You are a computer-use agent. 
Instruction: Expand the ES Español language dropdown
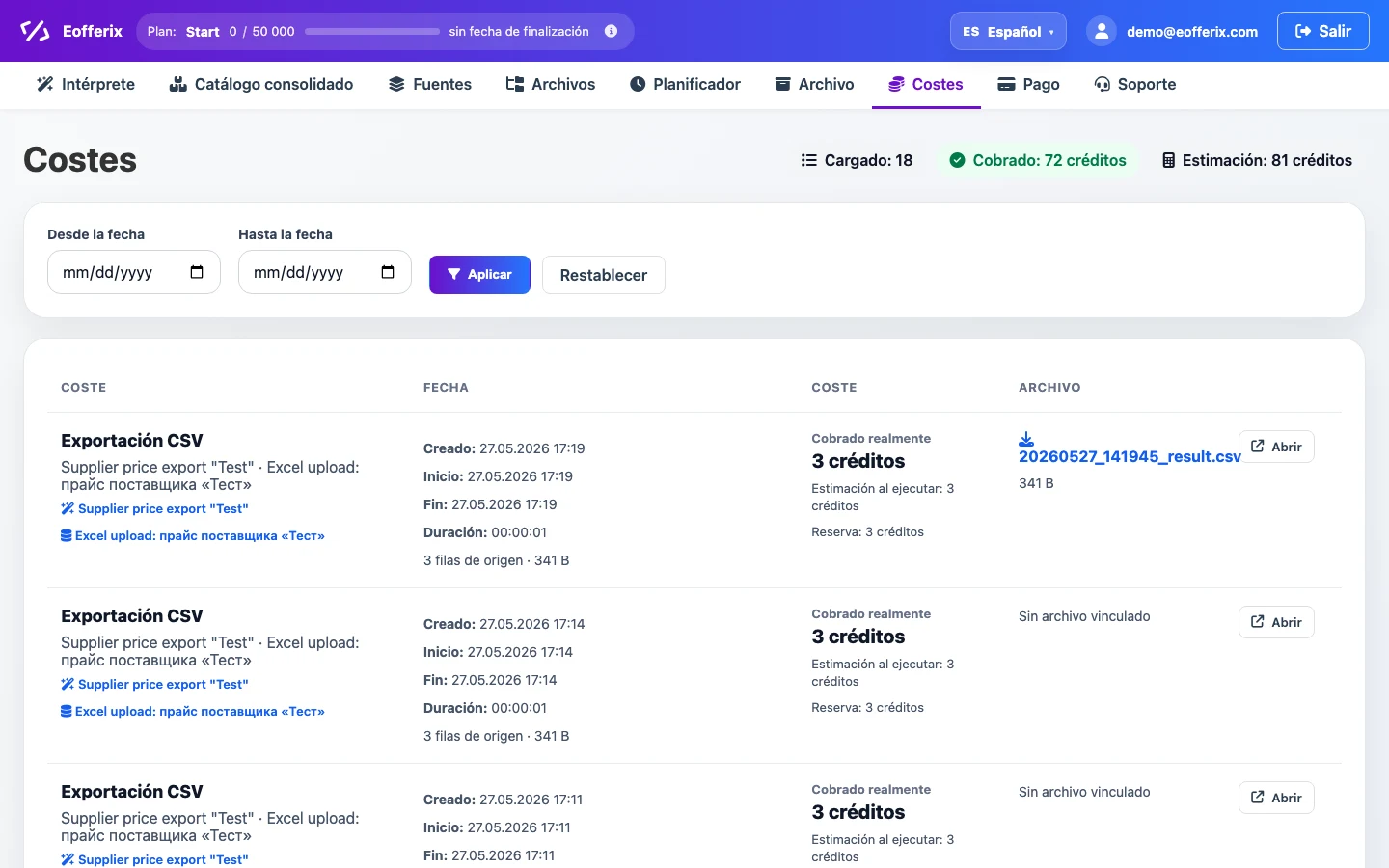[1008, 31]
